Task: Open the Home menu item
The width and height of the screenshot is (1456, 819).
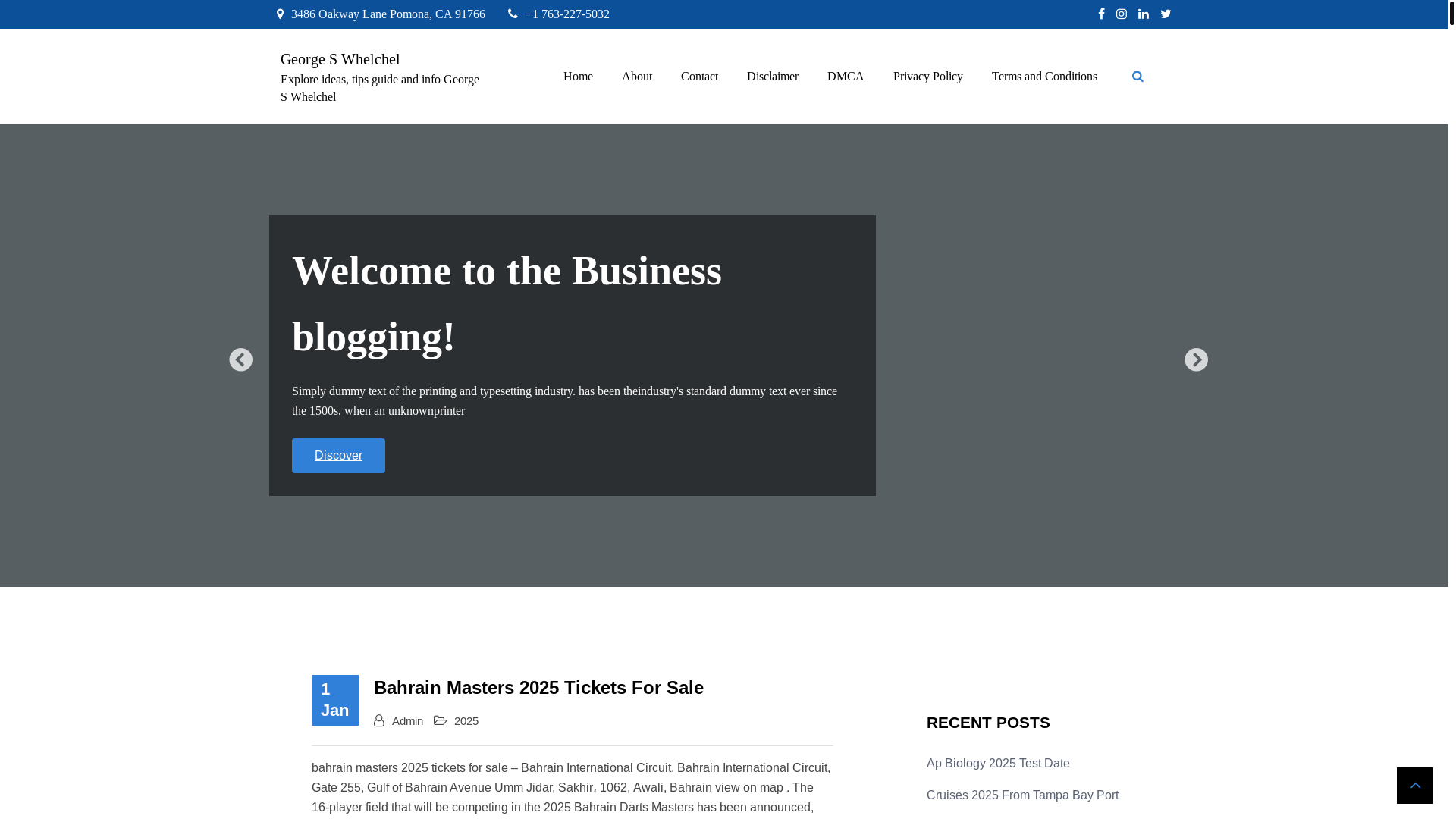Action: (578, 77)
